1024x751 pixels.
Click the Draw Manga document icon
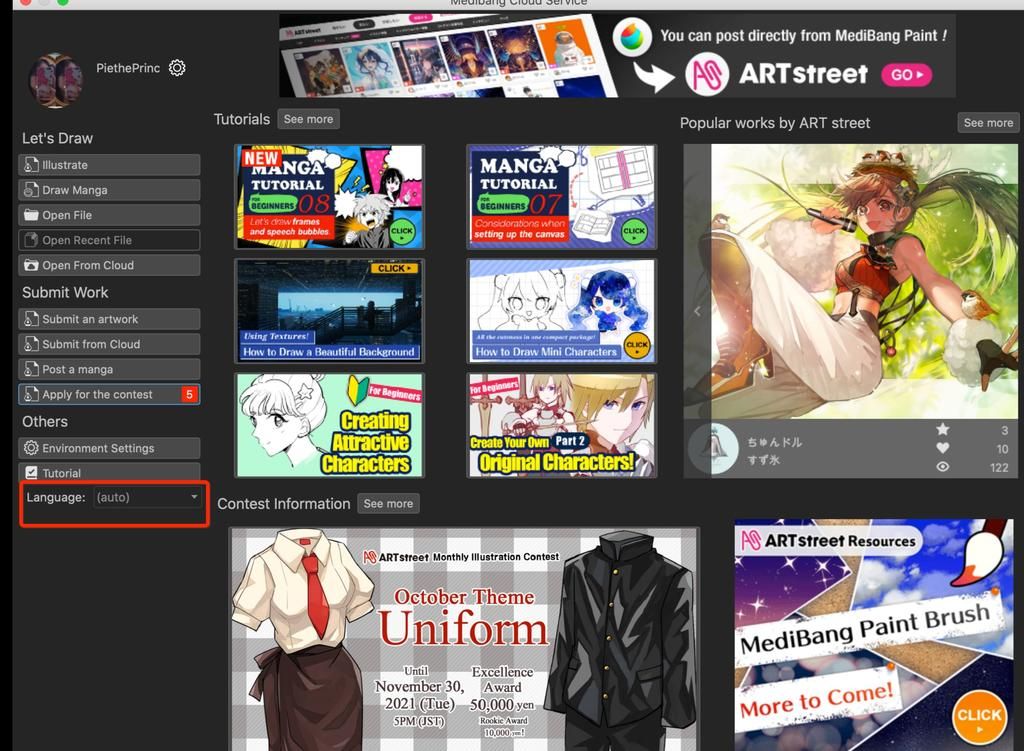coord(31,190)
